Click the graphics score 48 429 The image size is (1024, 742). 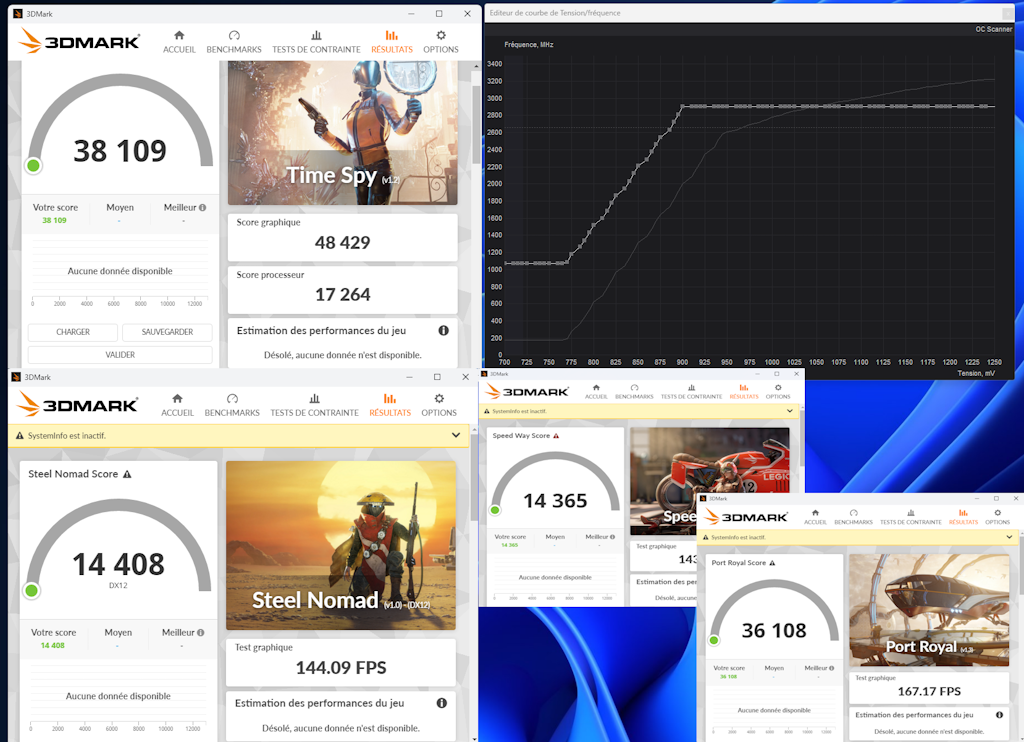point(342,242)
